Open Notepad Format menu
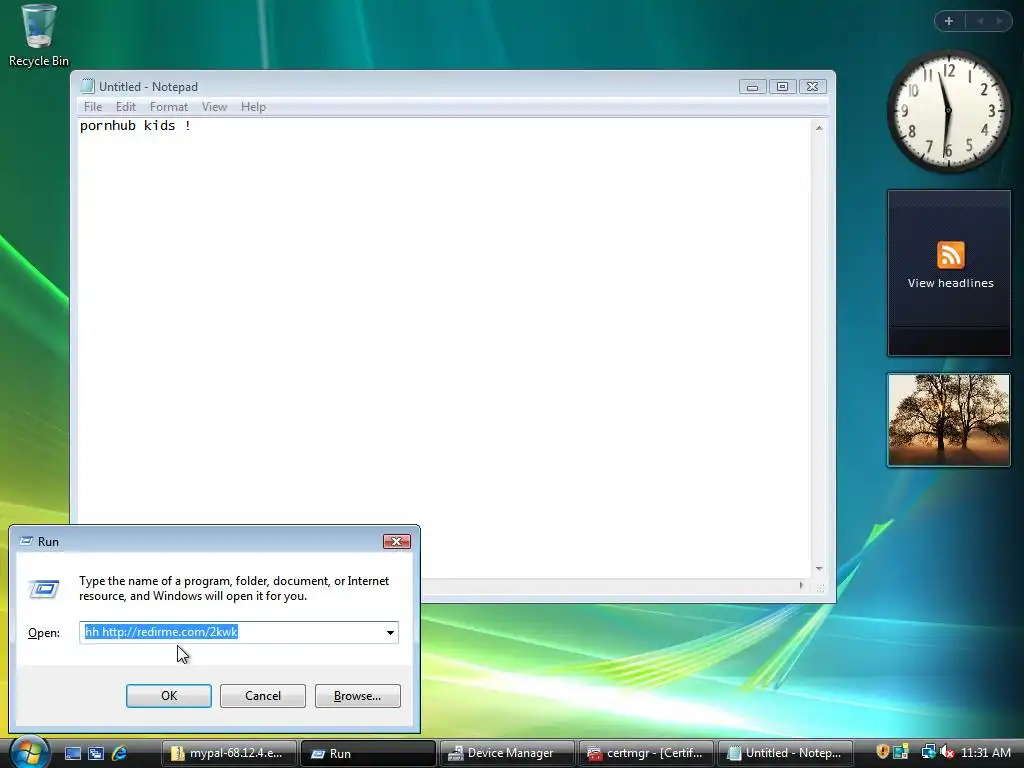Image resolution: width=1024 pixels, height=768 pixels. [168, 106]
